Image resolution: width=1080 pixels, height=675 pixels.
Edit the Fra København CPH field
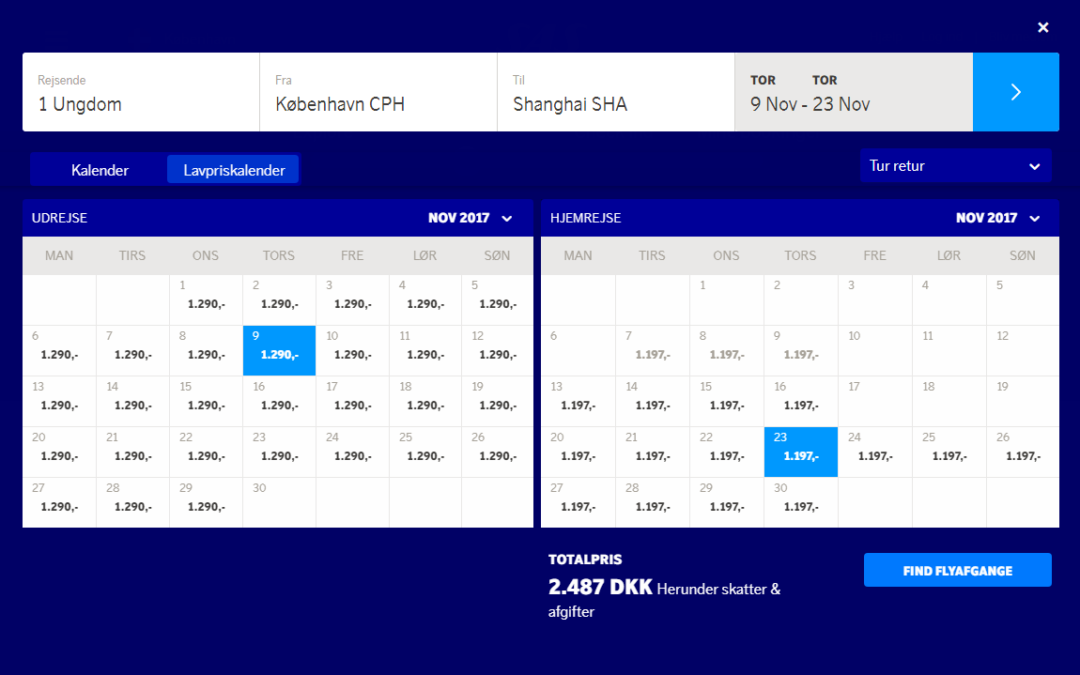[x=378, y=92]
